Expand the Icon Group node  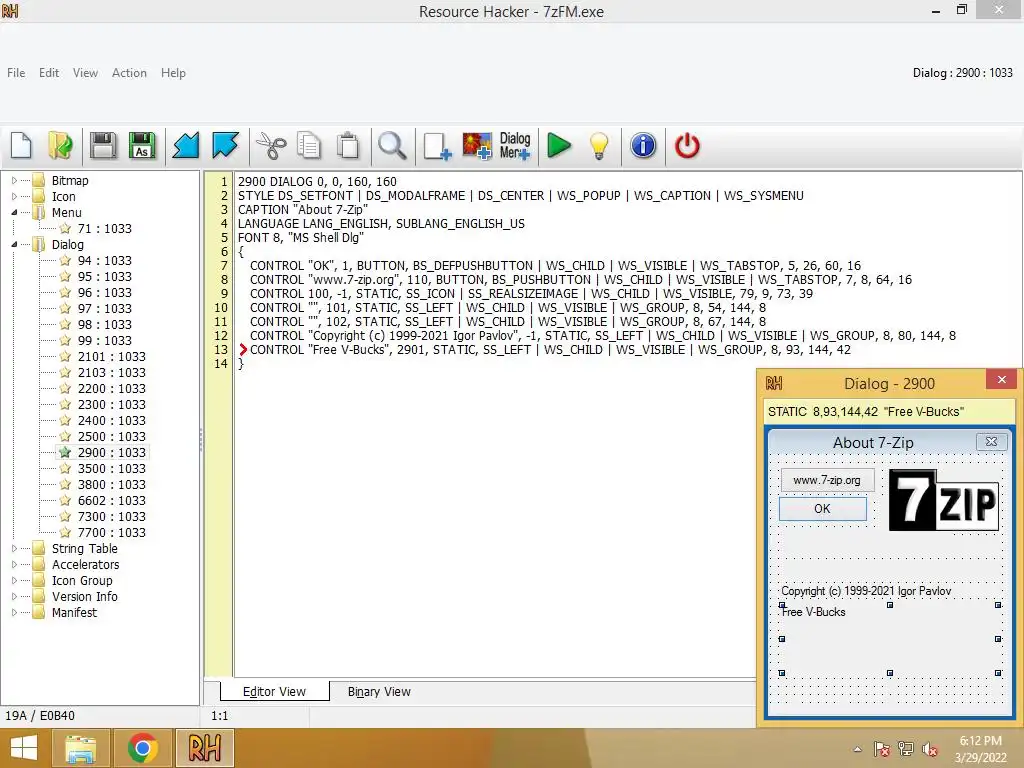tap(14, 581)
